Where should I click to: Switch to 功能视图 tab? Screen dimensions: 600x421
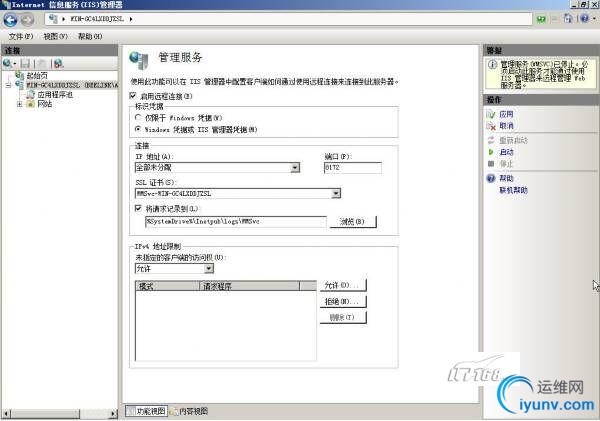point(146,411)
